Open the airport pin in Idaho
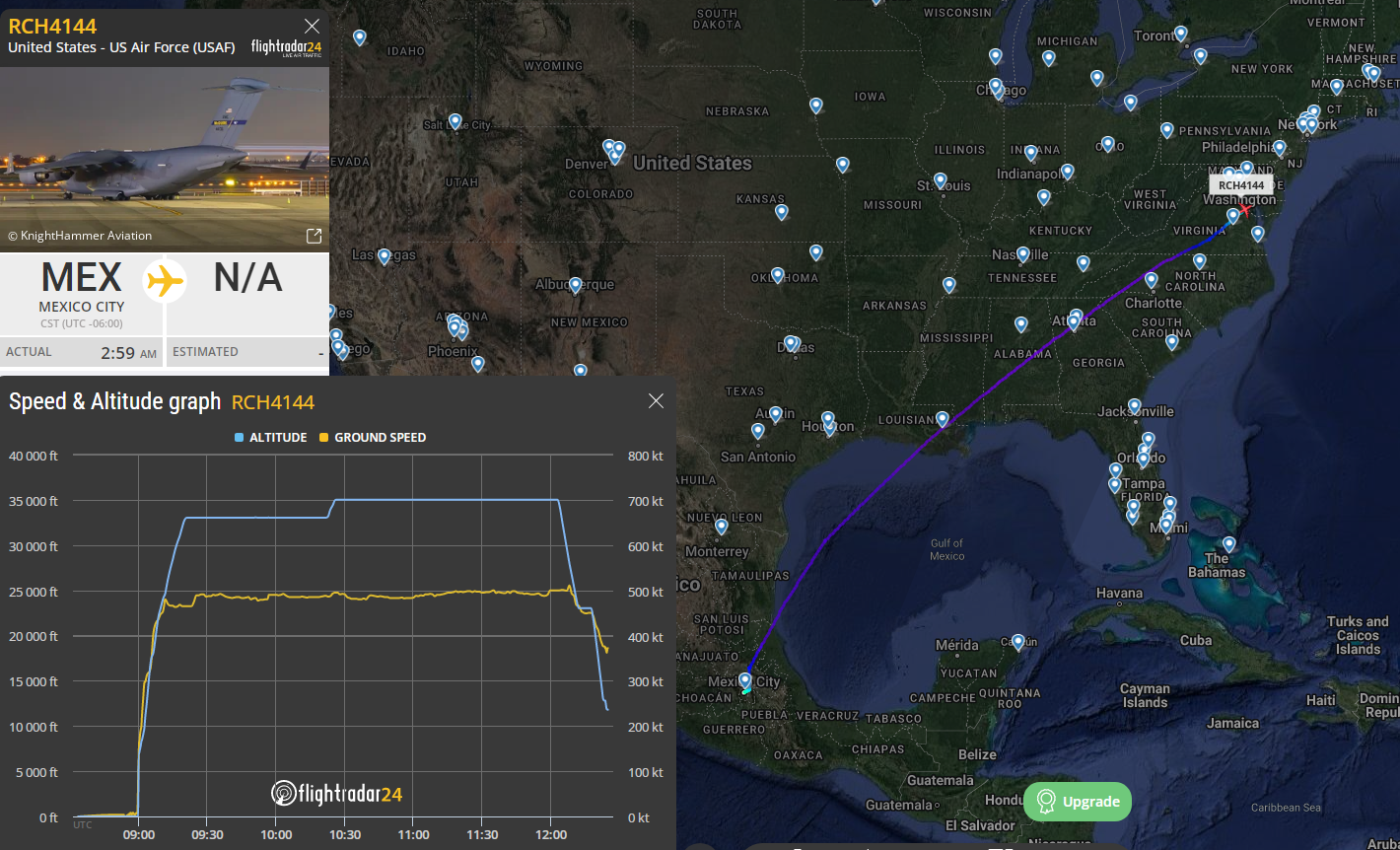Screen dimensions: 1400x850 [x=360, y=37]
